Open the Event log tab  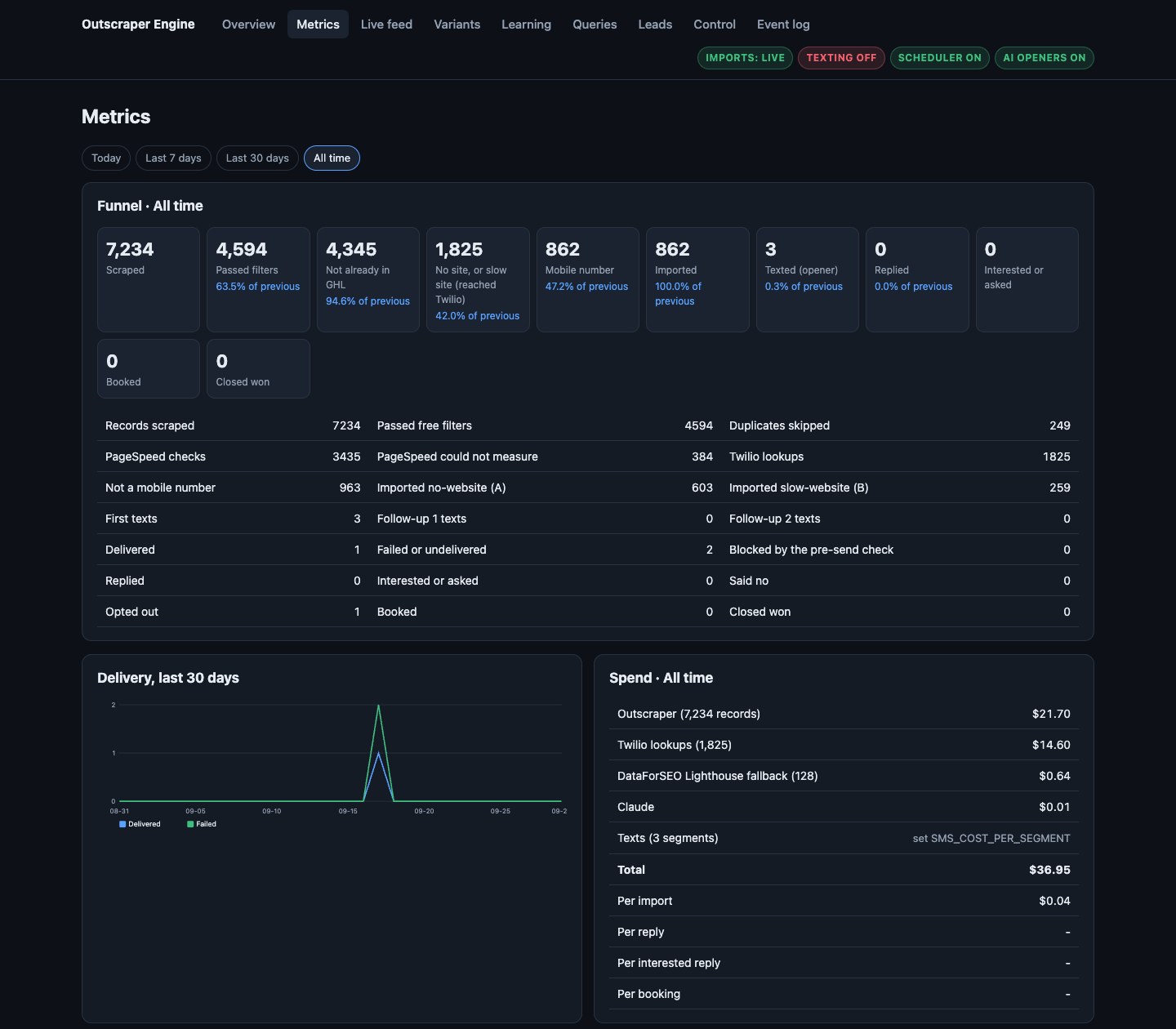point(783,24)
